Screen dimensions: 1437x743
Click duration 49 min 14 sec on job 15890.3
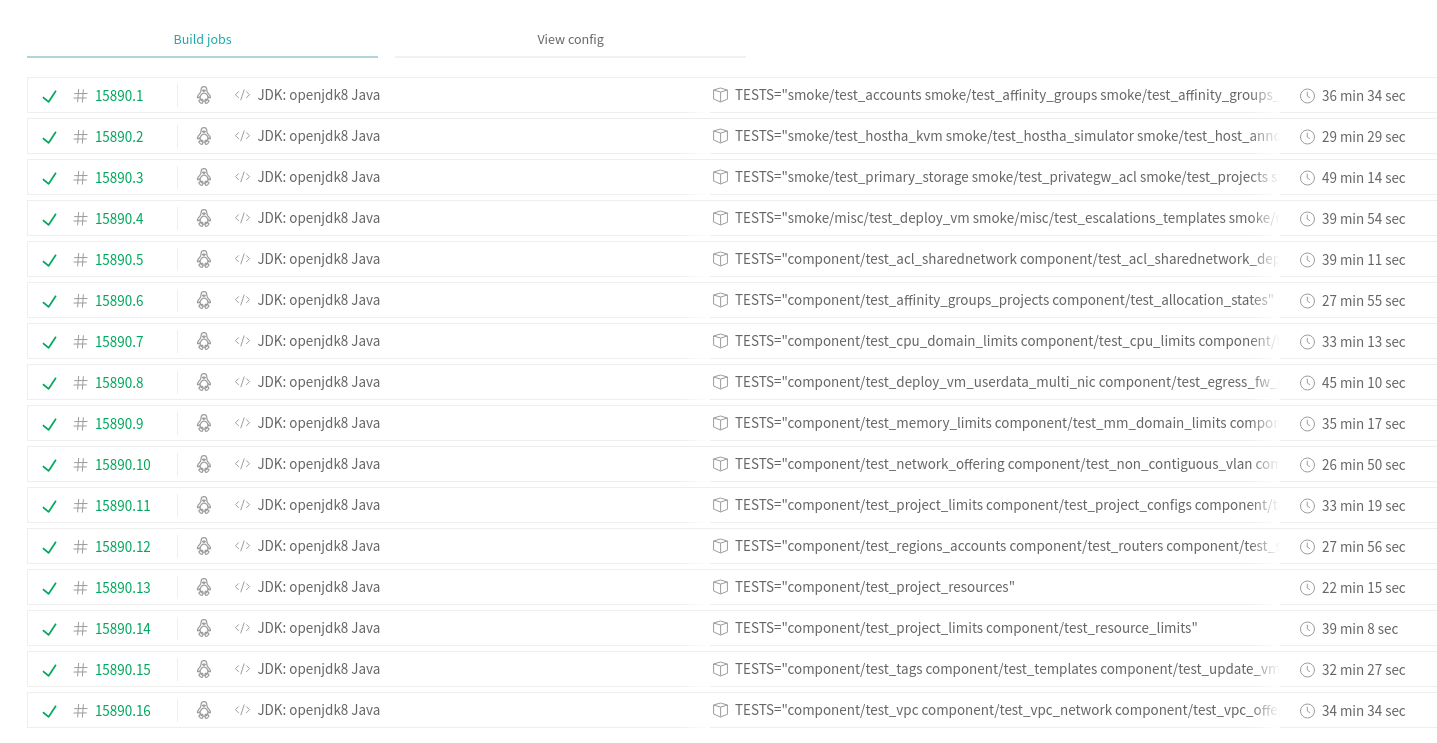[1364, 177]
